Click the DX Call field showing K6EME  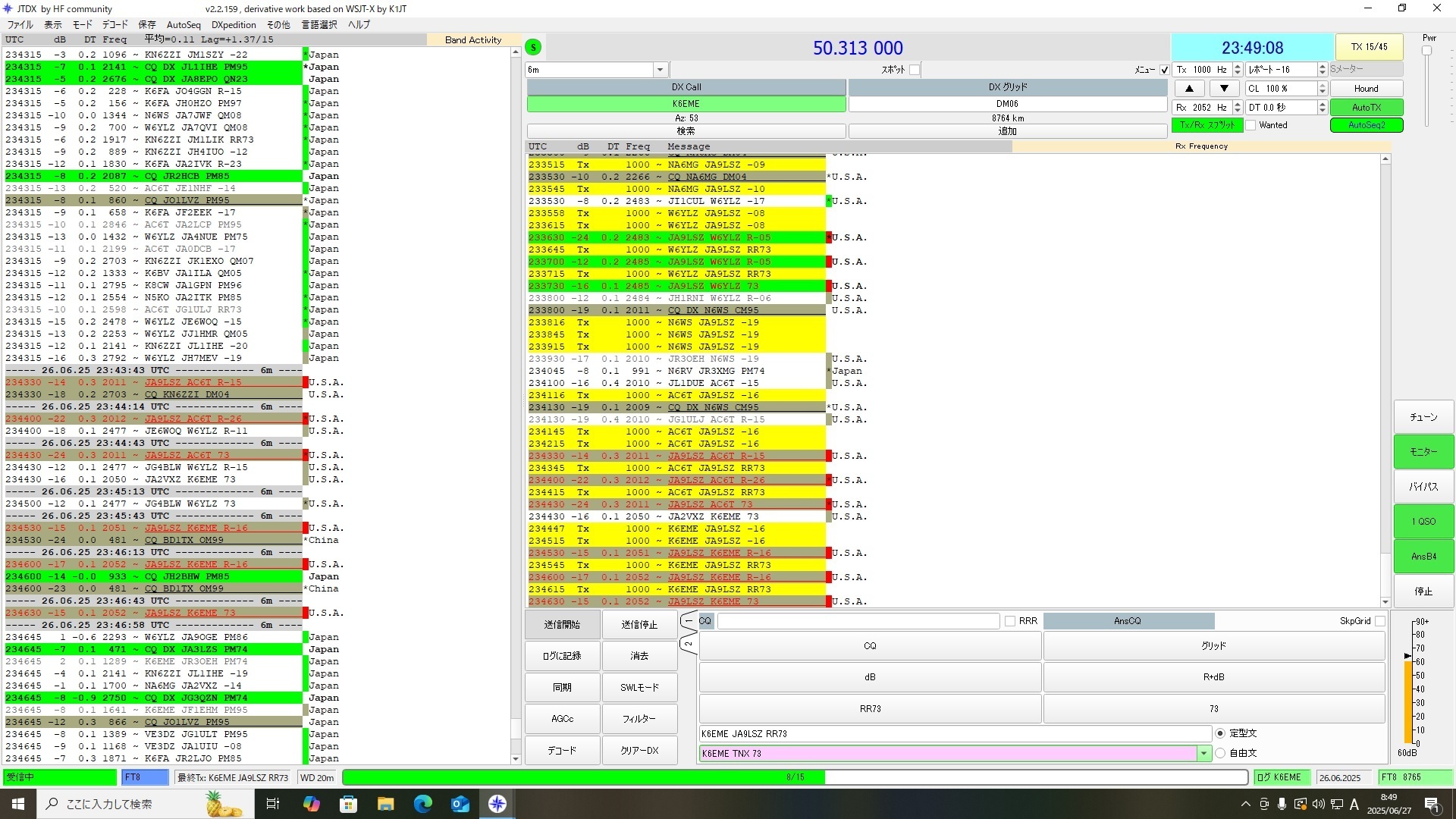click(x=686, y=104)
